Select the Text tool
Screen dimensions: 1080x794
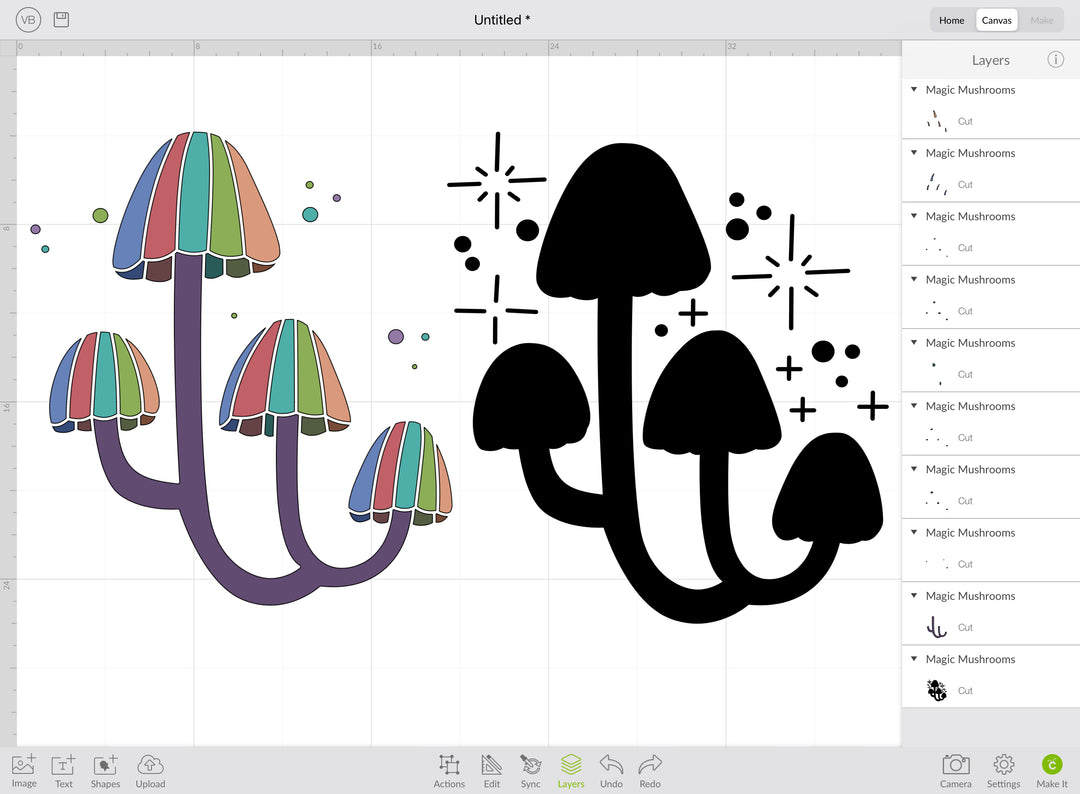tap(63, 766)
